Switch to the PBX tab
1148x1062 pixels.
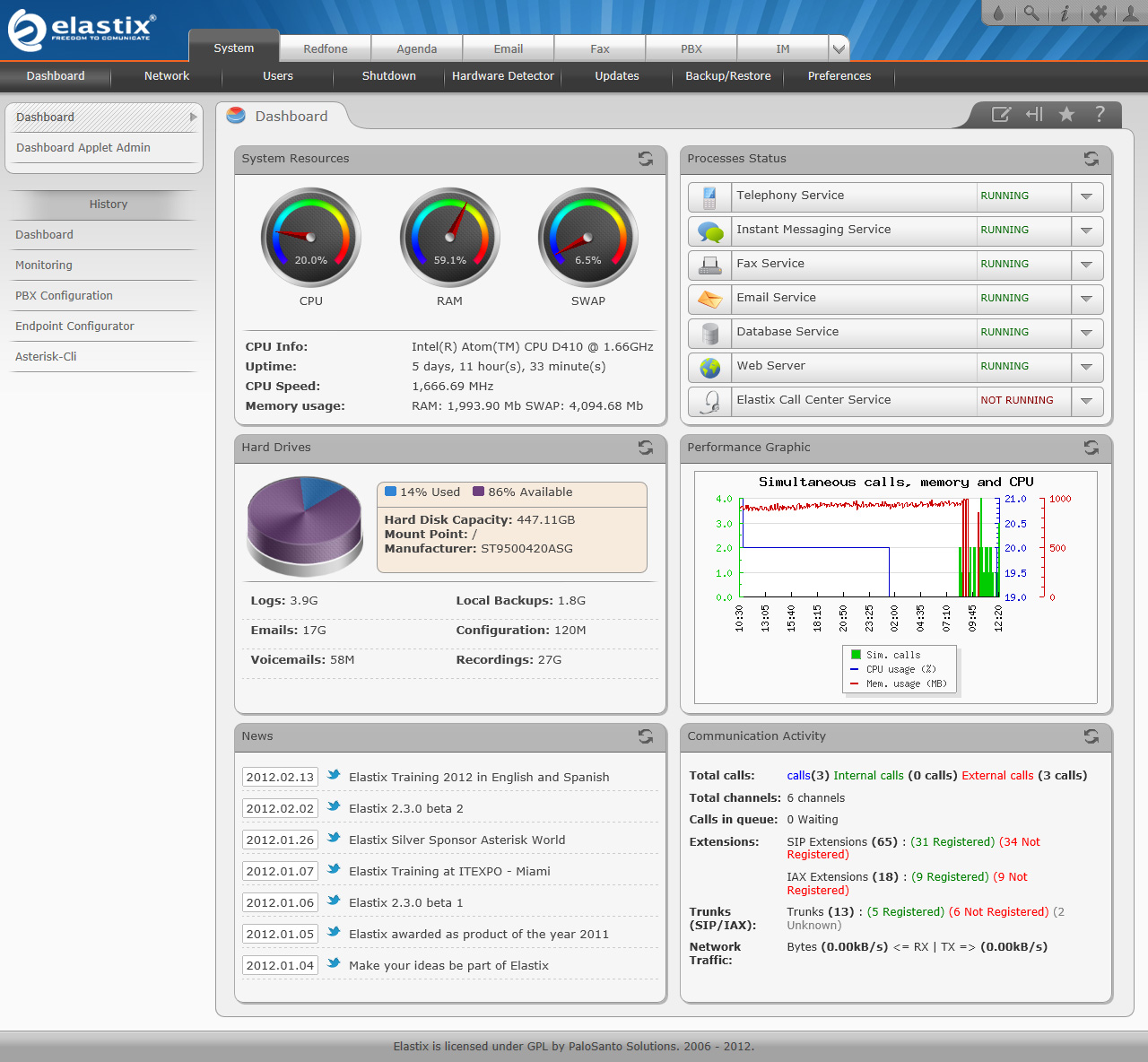[691, 49]
